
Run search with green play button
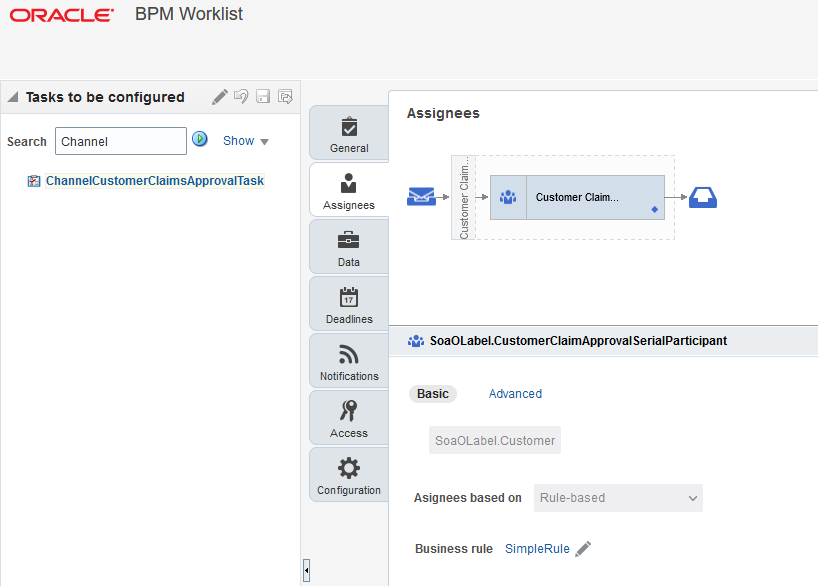coord(200,139)
